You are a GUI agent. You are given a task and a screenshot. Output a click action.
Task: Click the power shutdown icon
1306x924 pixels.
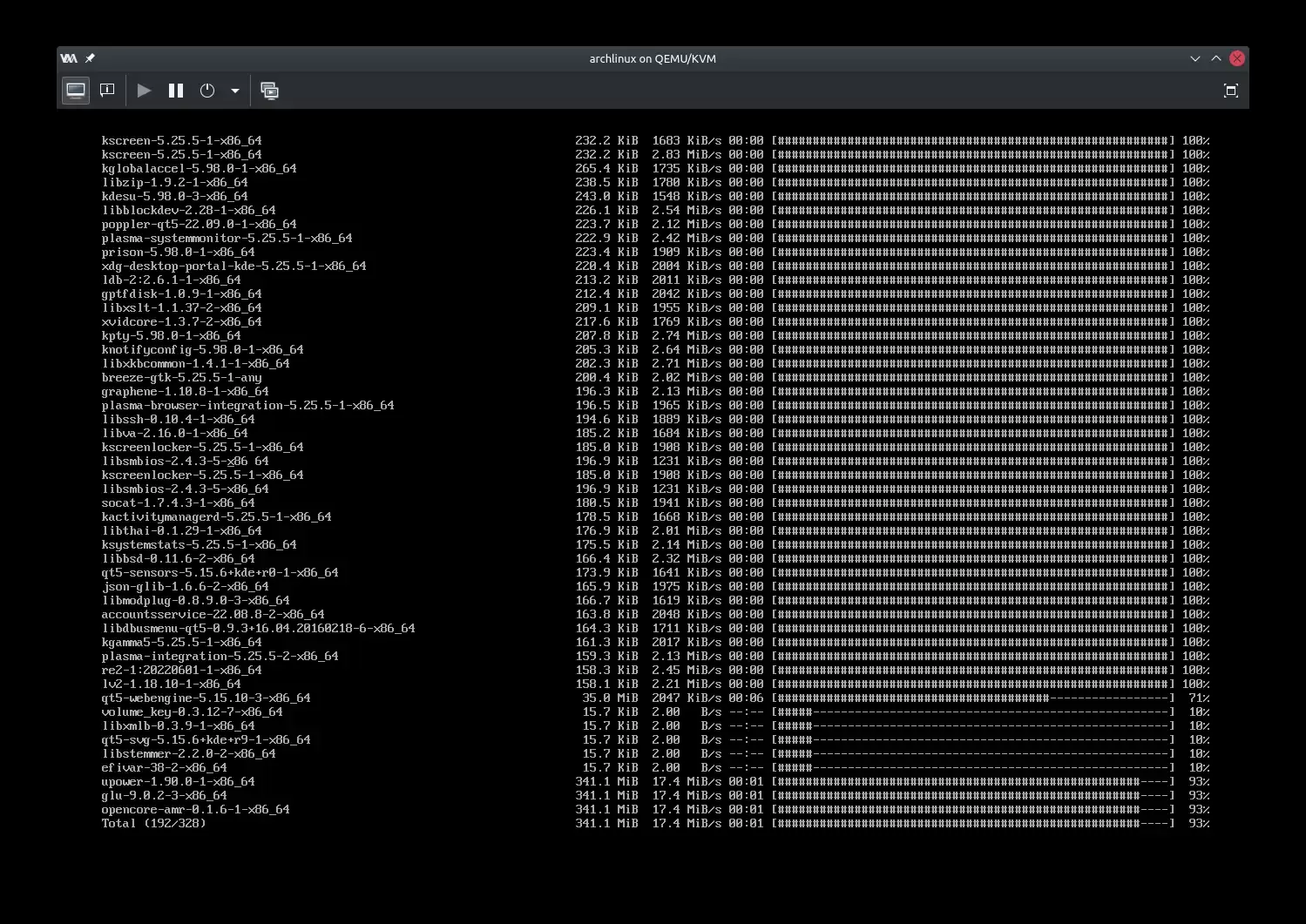207,91
